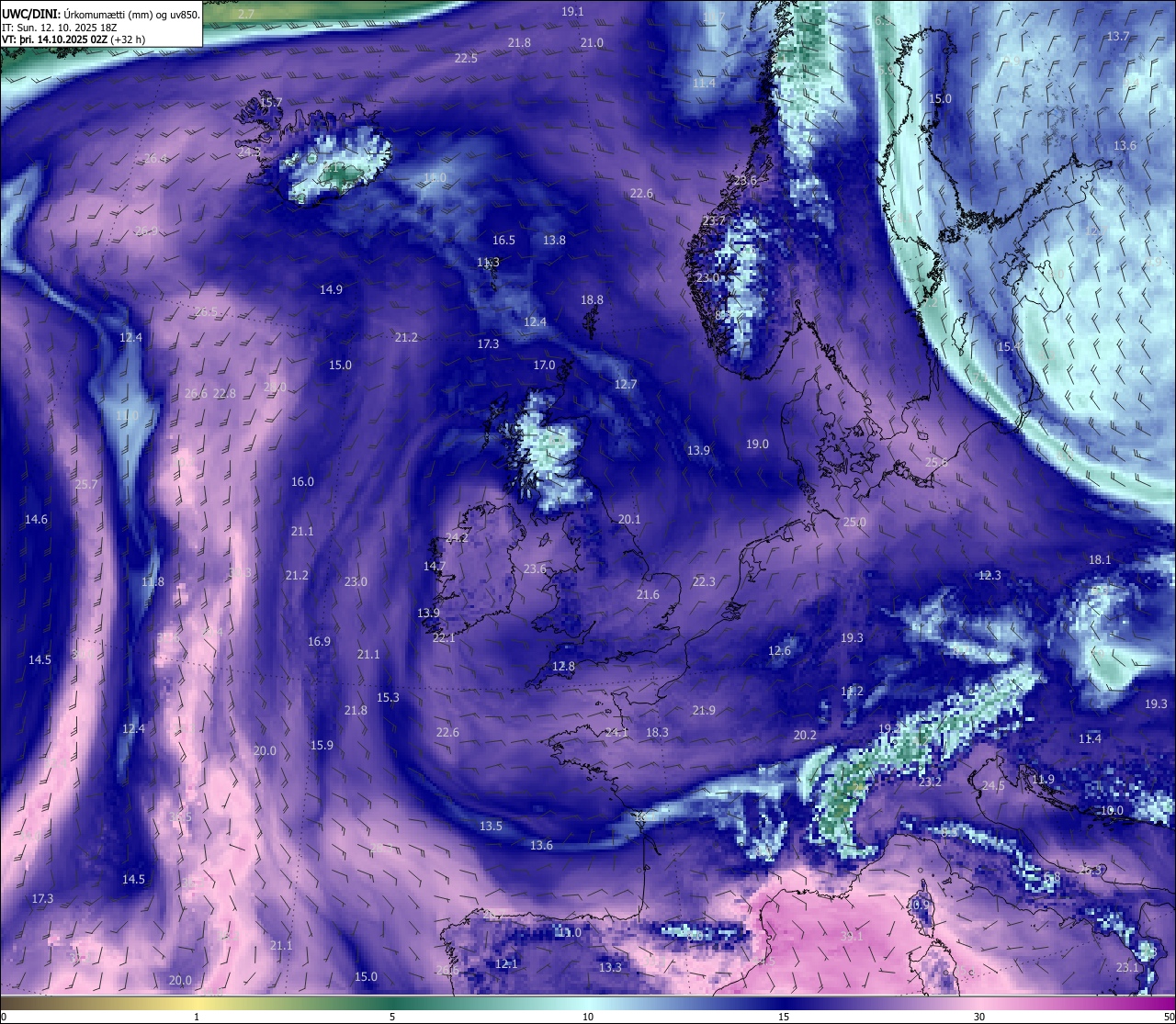The height and width of the screenshot is (1024, 1176).
Task: Click the 22.3 value over the southern North Sea
Action: pos(704,581)
